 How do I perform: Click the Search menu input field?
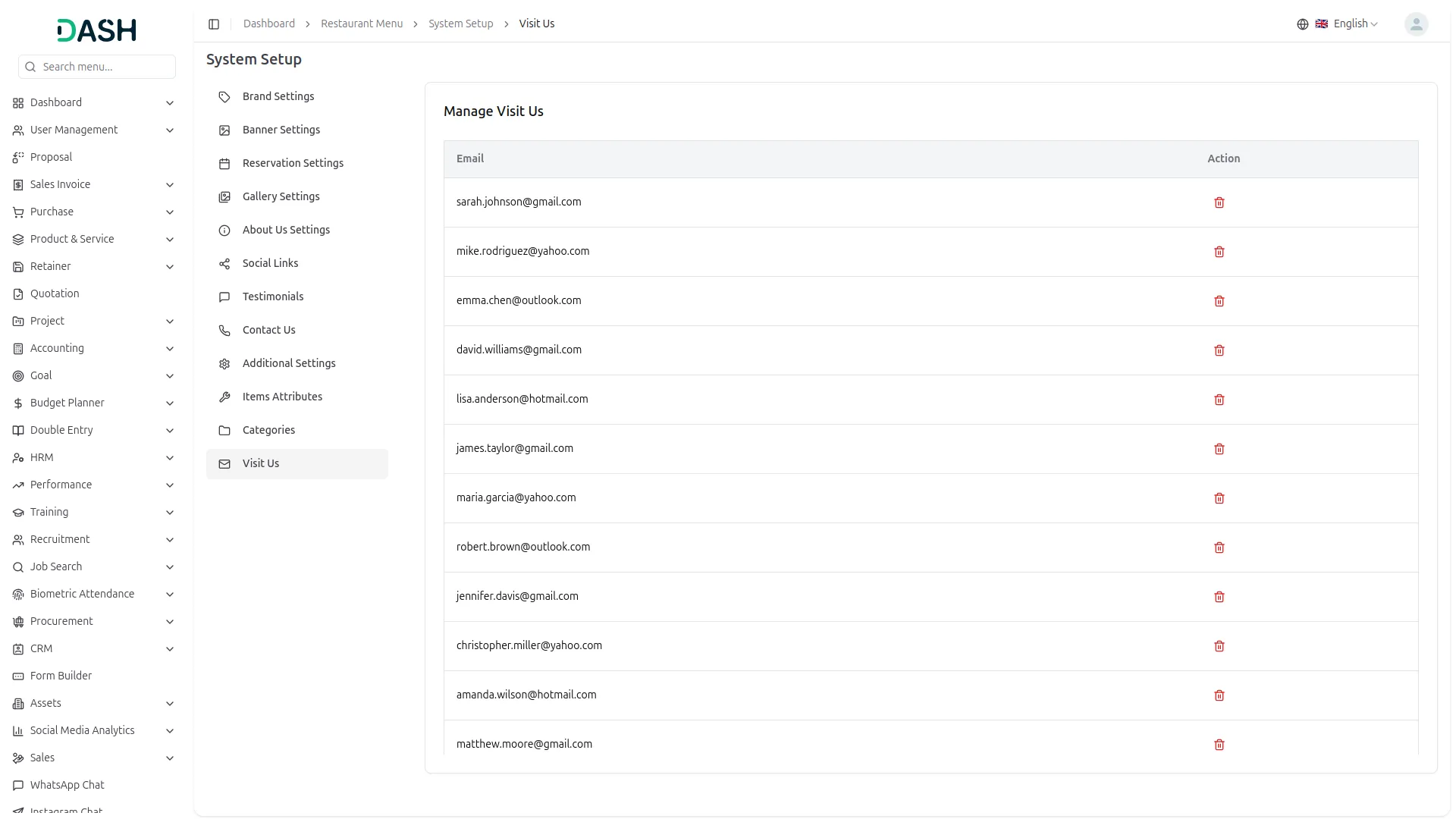(x=105, y=67)
